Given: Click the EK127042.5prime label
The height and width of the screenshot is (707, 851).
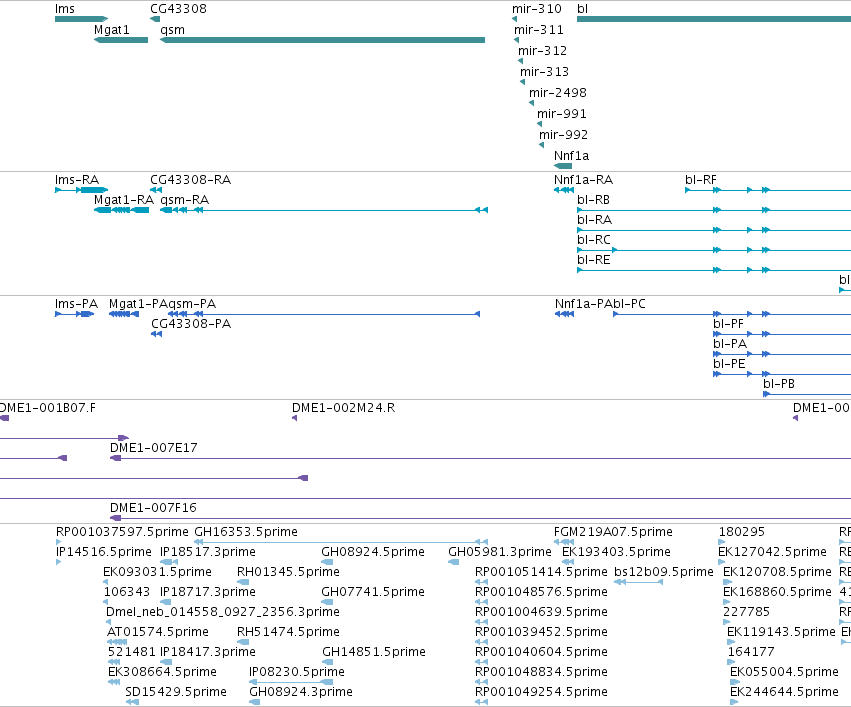Looking at the screenshot, I should pyautogui.click(x=772, y=552).
